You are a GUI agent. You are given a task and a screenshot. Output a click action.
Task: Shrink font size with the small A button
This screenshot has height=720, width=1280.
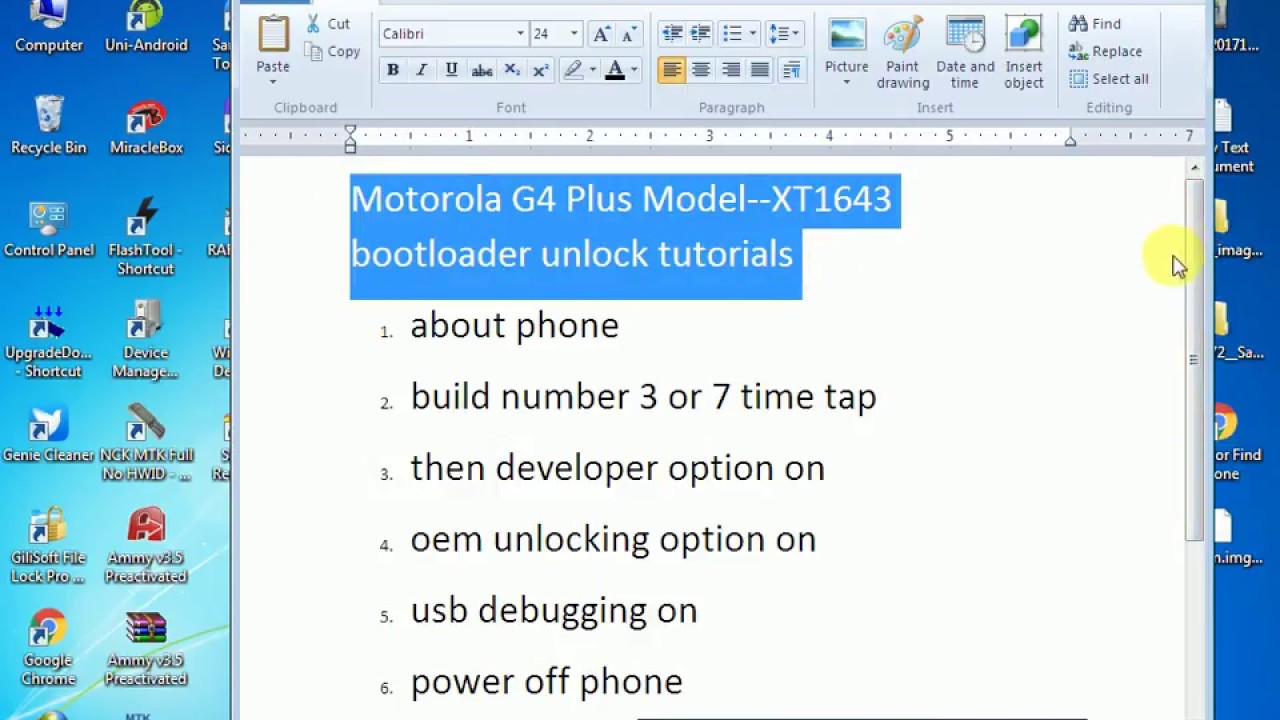click(628, 34)
